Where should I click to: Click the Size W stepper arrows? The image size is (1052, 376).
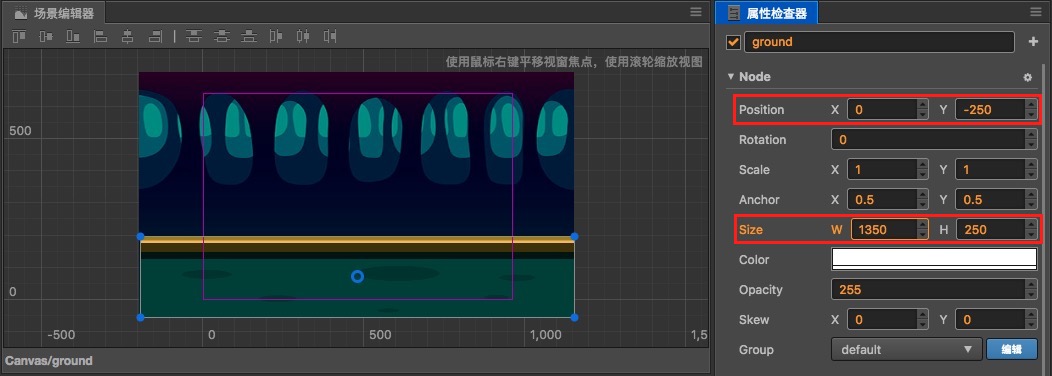click(x=923, y=230)
